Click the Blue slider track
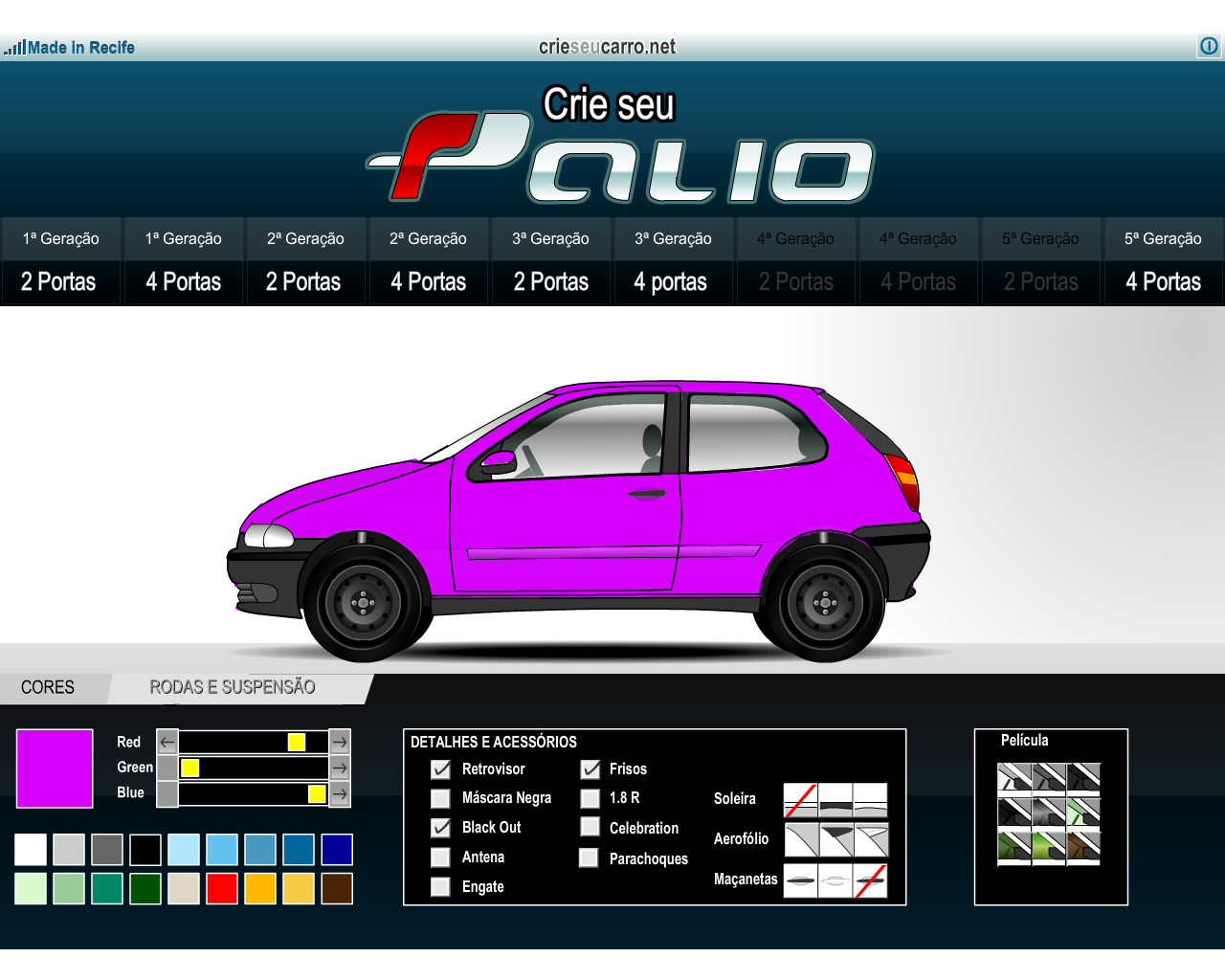This screenshot has height=980, width=1225. click(x=254, y=793)
